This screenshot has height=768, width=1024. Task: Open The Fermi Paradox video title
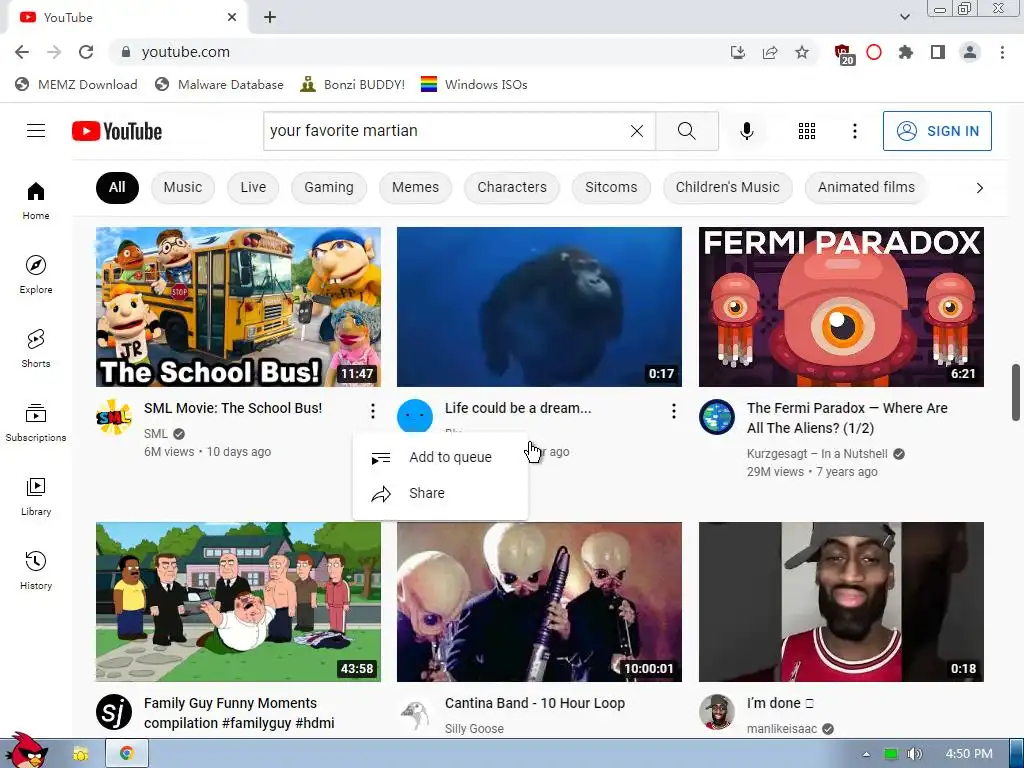[847, 418]
